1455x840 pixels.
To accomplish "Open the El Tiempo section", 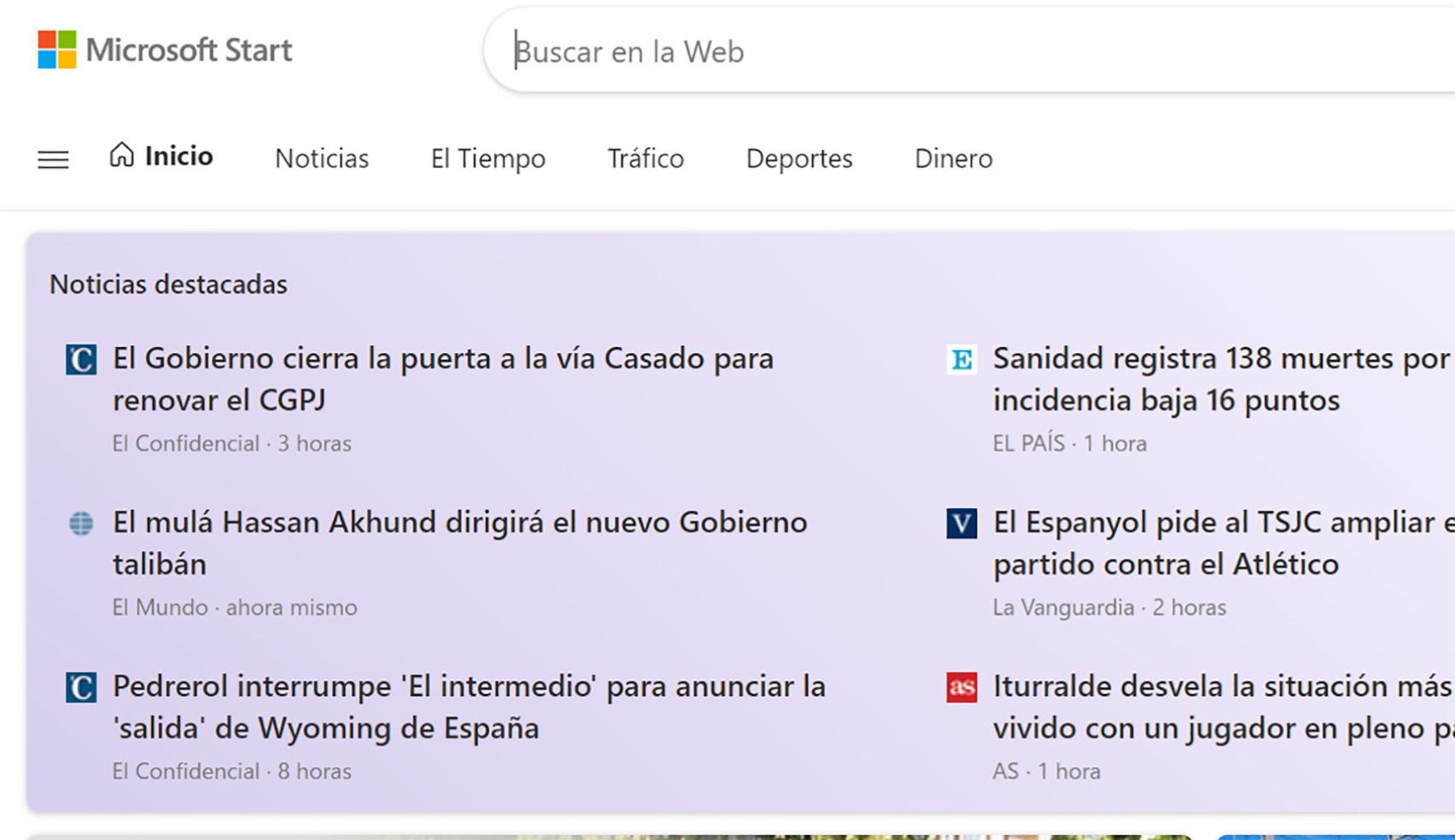I will click(489, 159).
